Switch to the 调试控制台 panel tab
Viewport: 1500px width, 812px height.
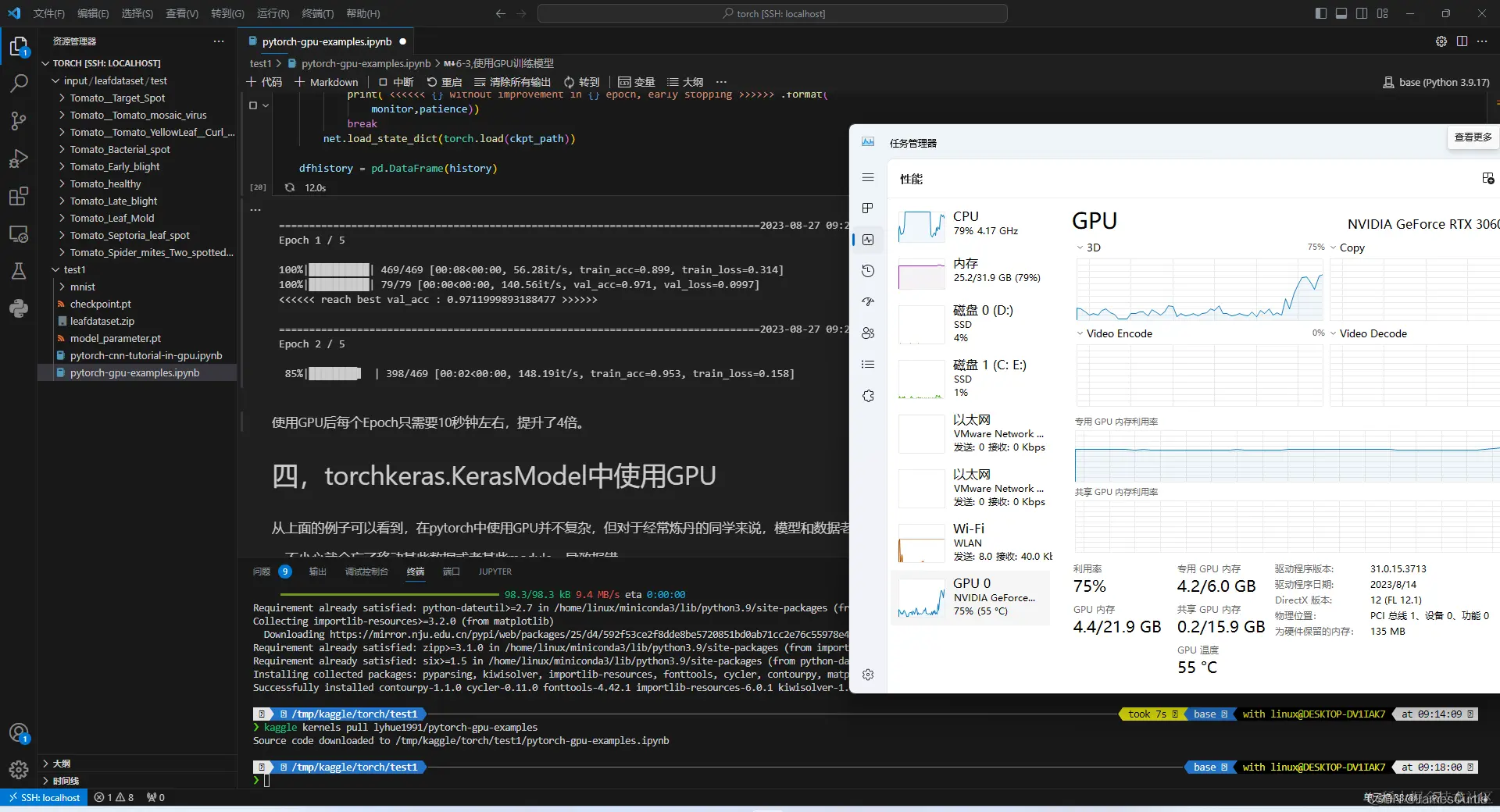point(366,572)
